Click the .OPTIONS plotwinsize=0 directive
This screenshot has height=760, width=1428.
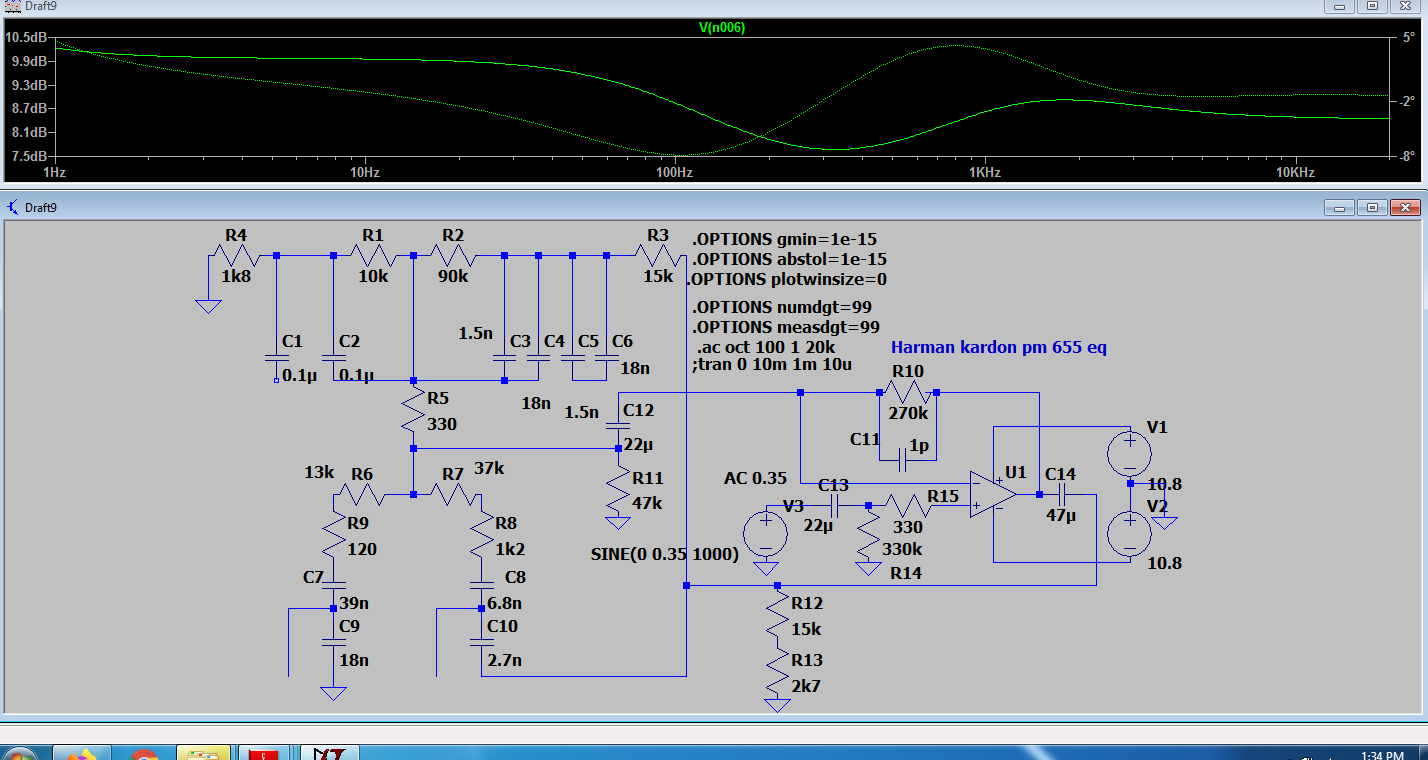(x=788, y=279)
